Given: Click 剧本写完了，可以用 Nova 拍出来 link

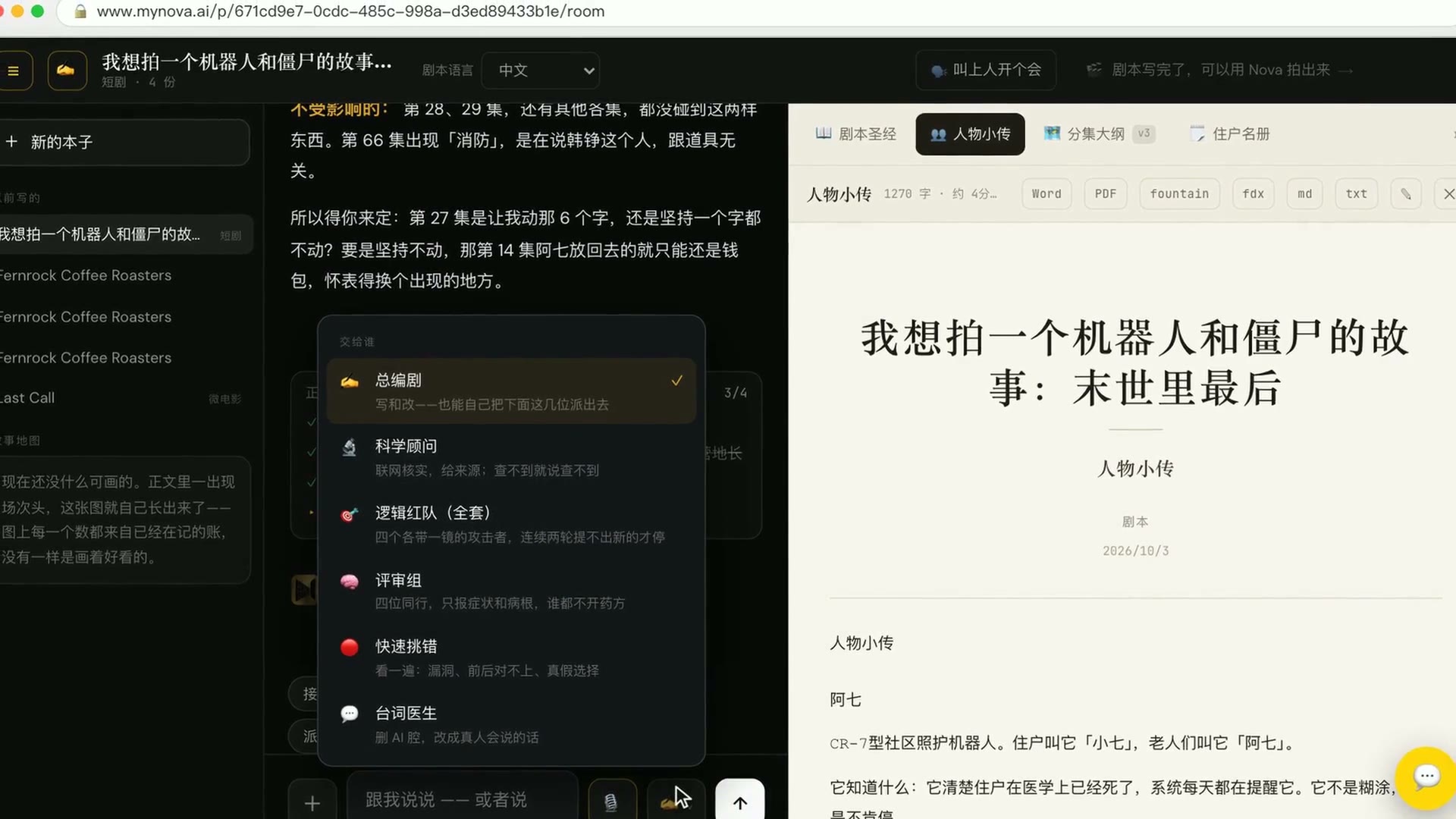Looking at the screenshot, I should pos(1221,71).
